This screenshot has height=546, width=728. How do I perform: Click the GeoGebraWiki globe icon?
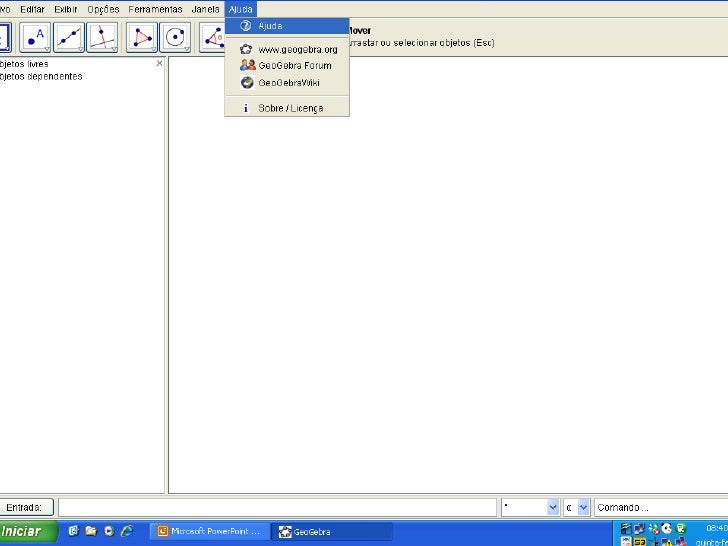[247, 83]
